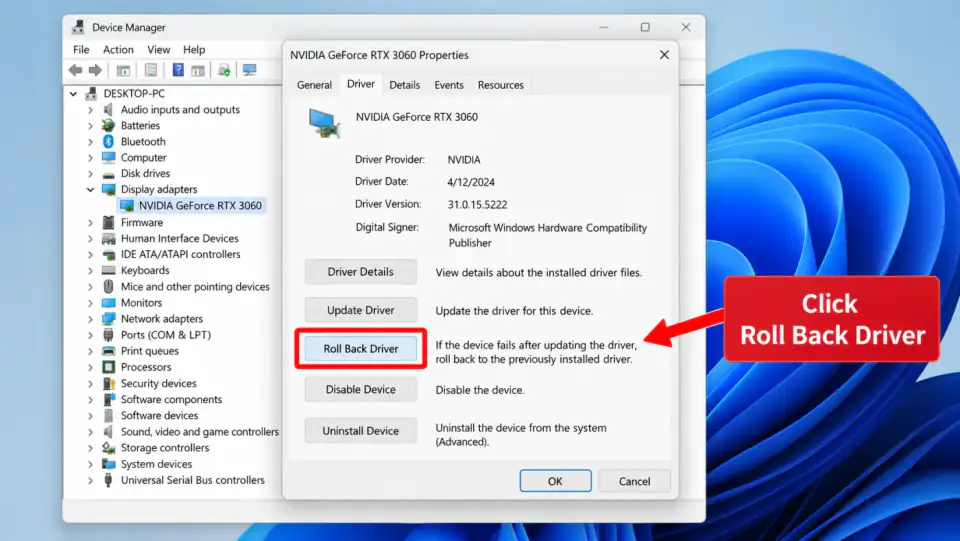Image resolution: width=960 pixels, height=541 pixels.
Task: Click the Driver Details button
Action: [361, 272]
